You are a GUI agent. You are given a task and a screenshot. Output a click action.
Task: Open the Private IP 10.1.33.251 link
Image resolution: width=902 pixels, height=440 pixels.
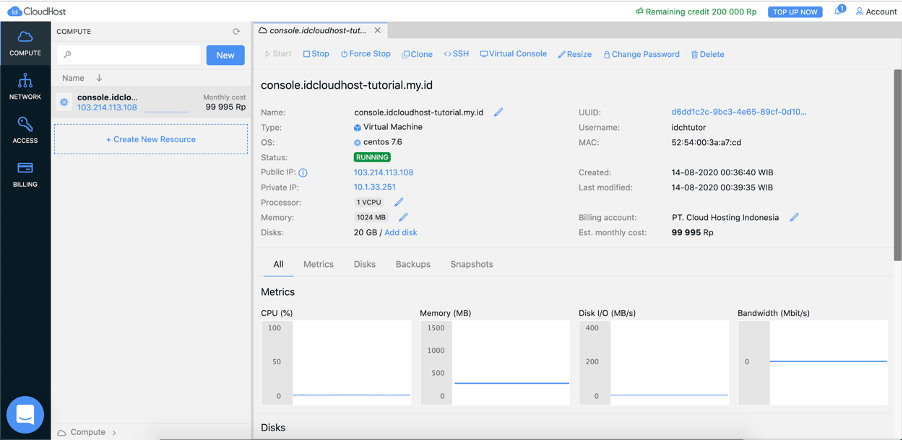tap(374, 188)
